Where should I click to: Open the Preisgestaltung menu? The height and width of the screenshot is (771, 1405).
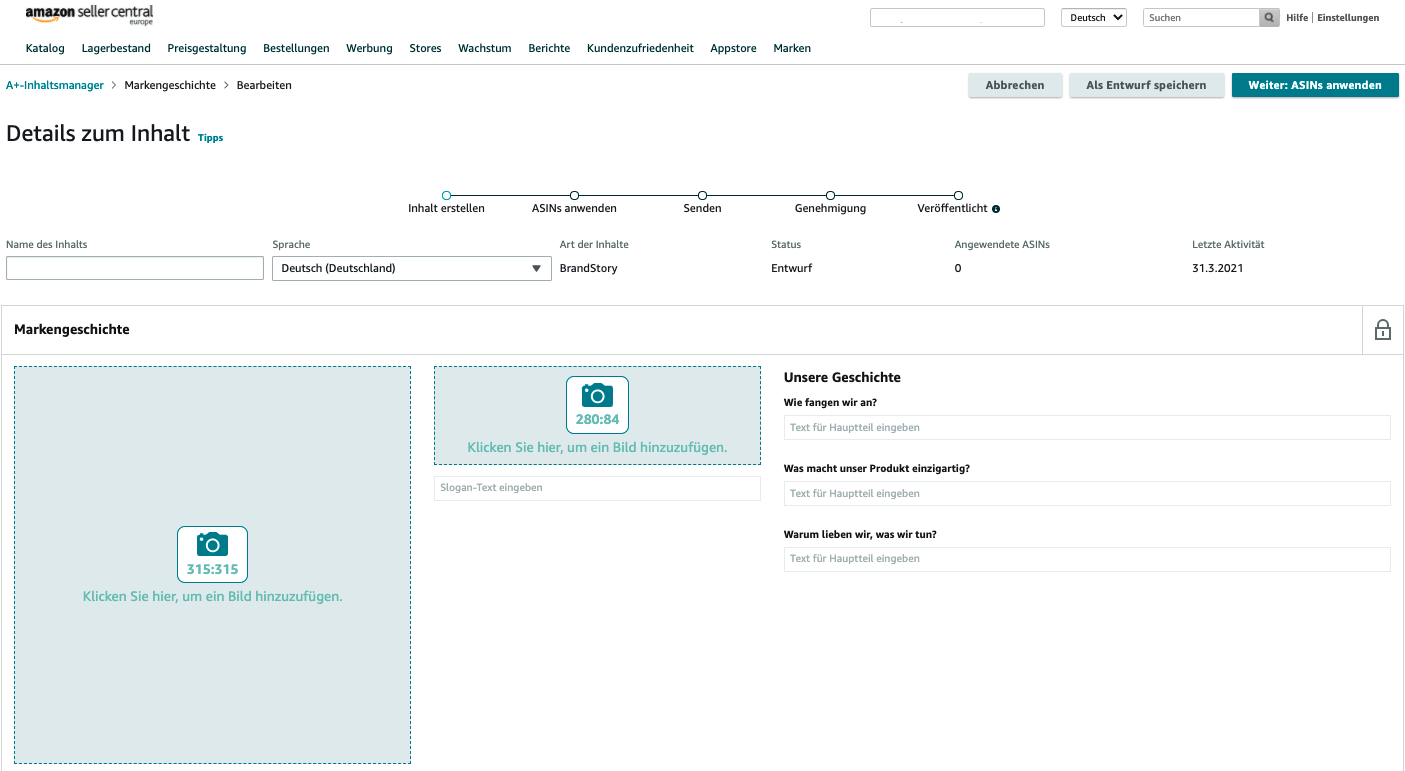coord(207,48)
